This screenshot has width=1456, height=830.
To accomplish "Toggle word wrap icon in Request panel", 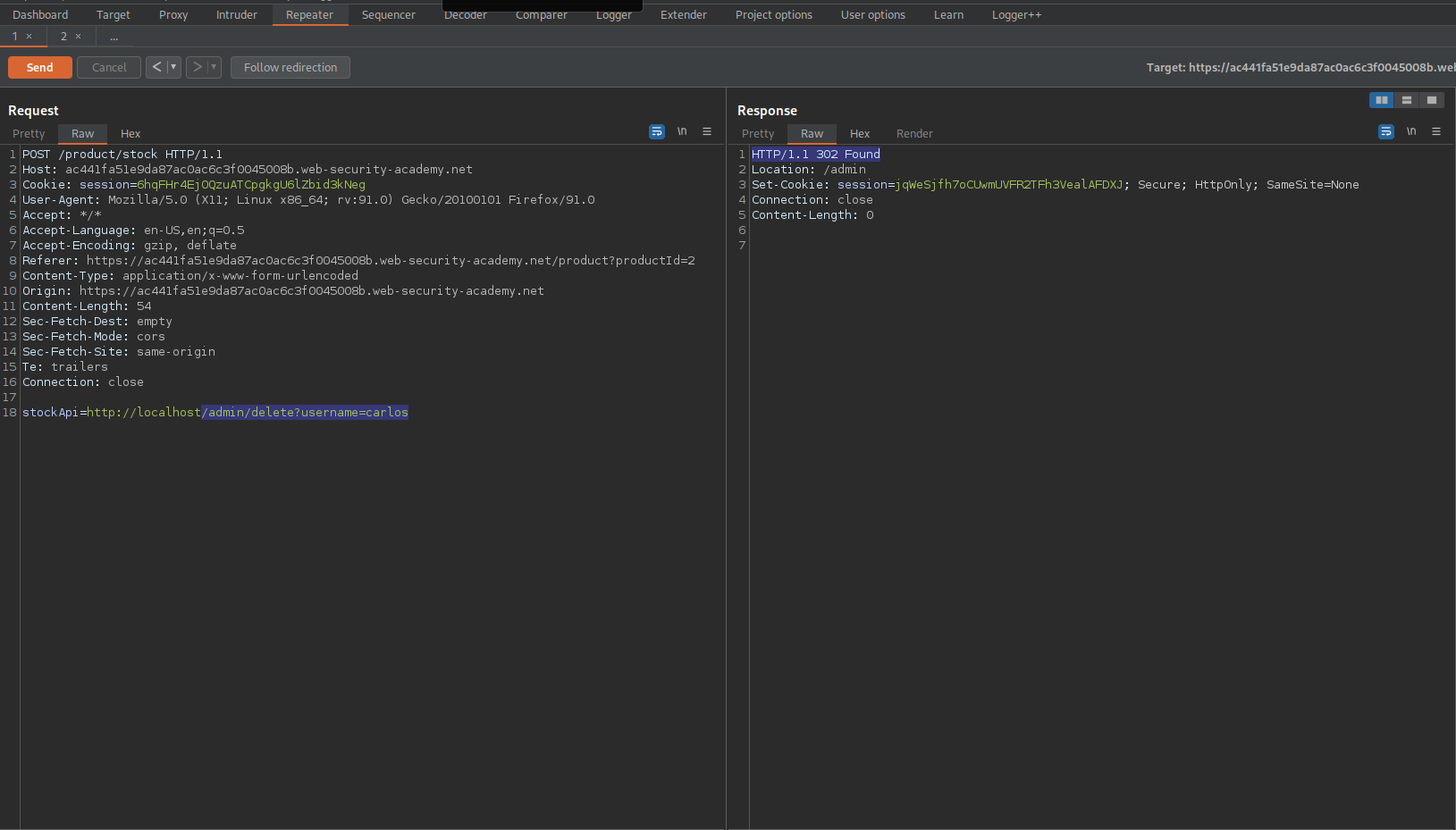I will point(657,131).
